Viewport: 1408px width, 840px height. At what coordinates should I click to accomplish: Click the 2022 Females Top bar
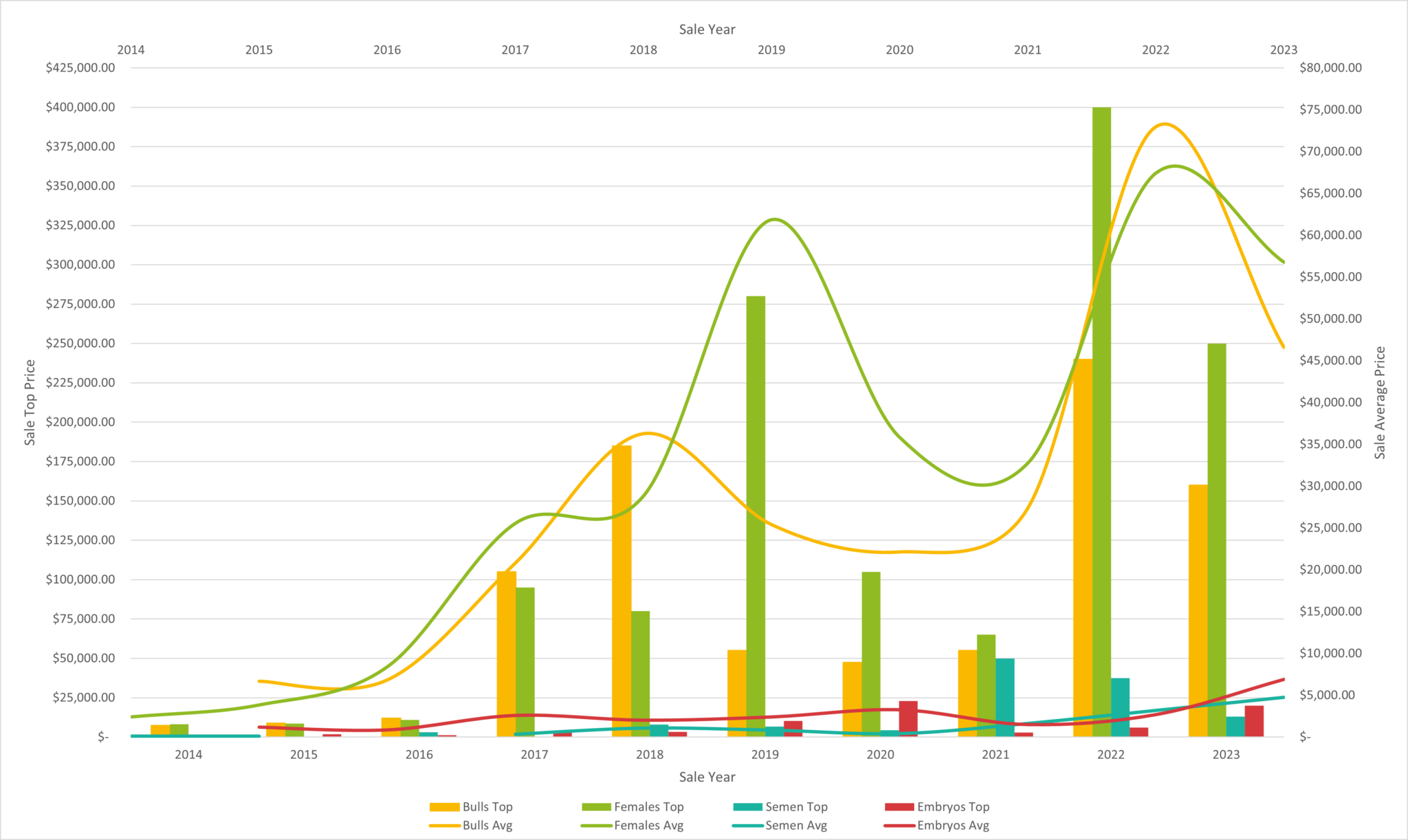pyautogui.click(x=1101, y=481)
